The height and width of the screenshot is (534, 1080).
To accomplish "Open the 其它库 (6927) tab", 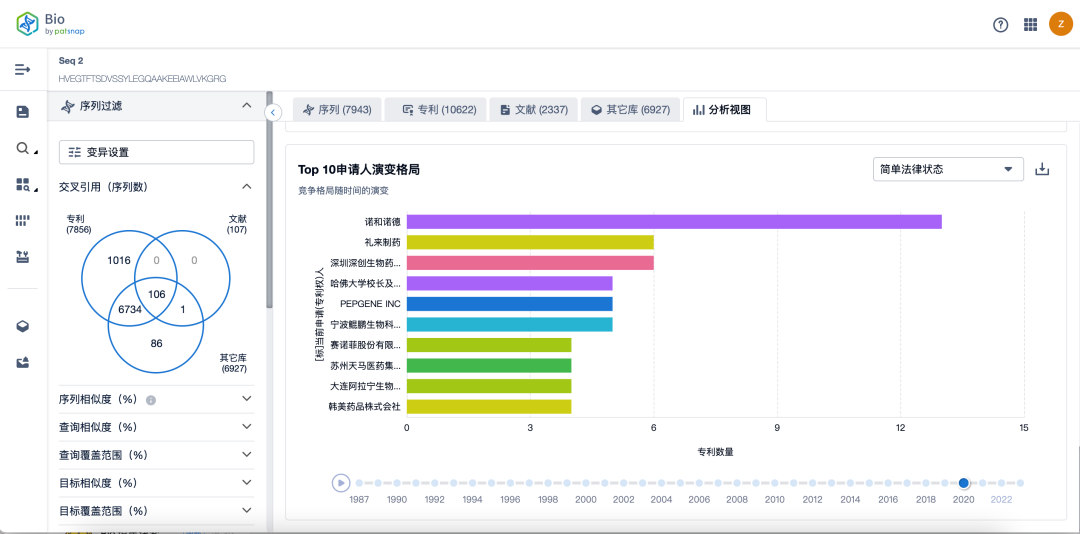I will (630, 109).
